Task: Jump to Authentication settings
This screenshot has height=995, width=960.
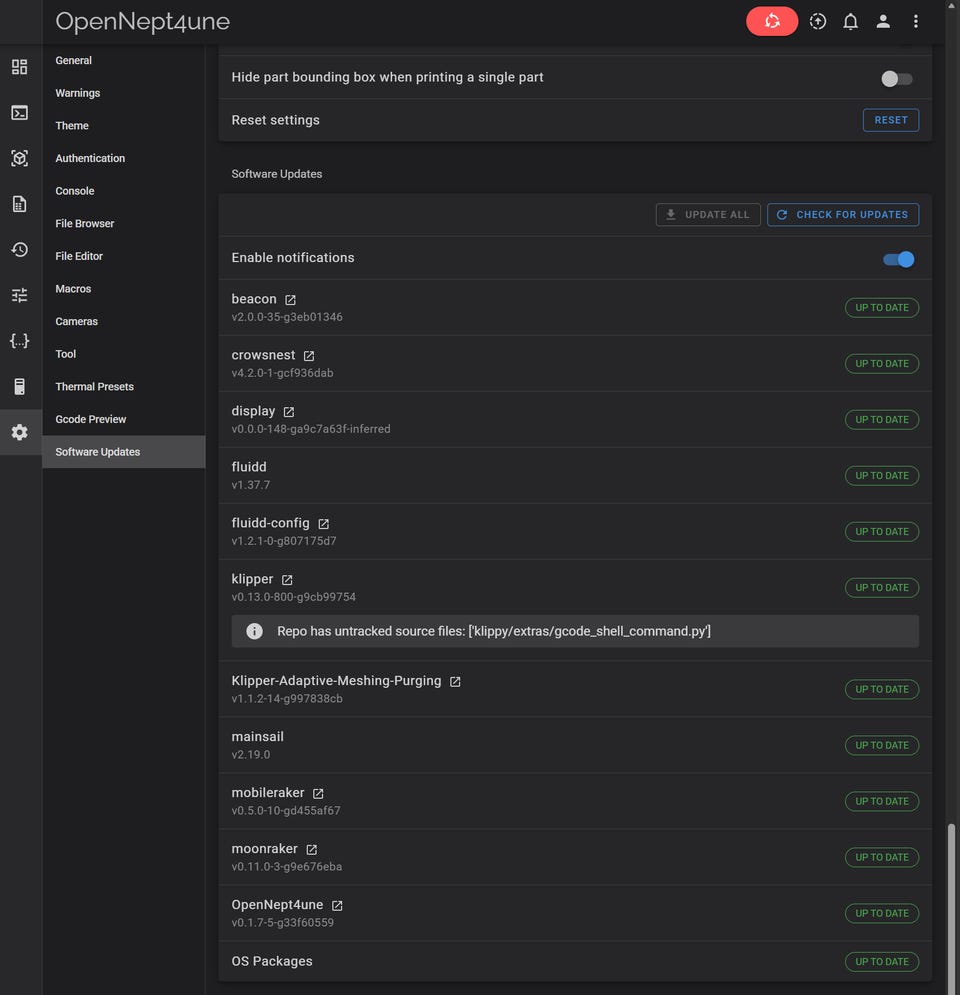Action: [124, 158]
